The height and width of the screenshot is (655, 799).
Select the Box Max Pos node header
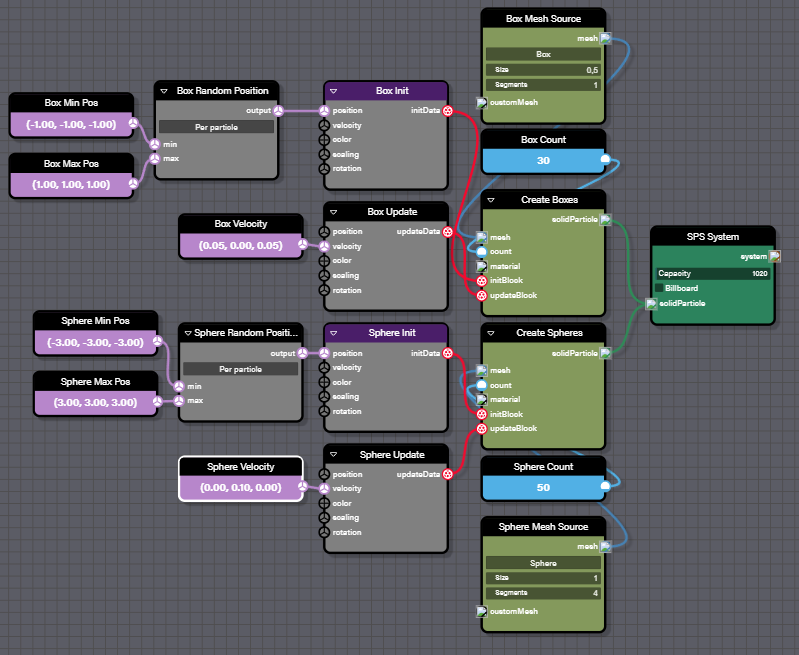[x=71, y=164]
